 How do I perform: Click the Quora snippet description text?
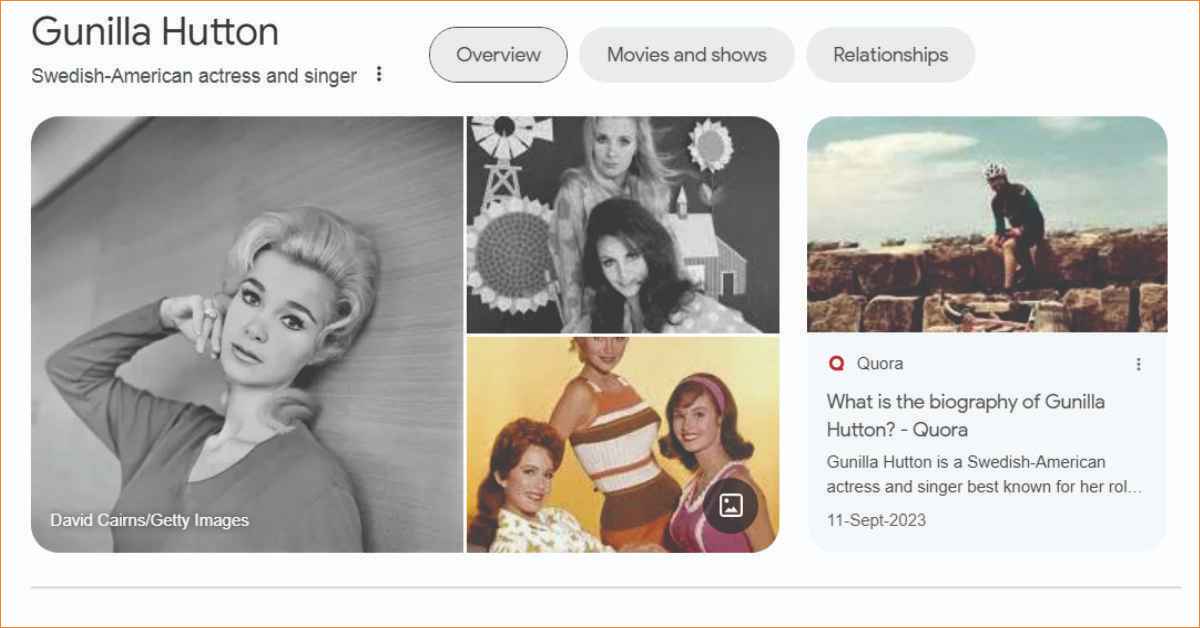click(984, 475)
